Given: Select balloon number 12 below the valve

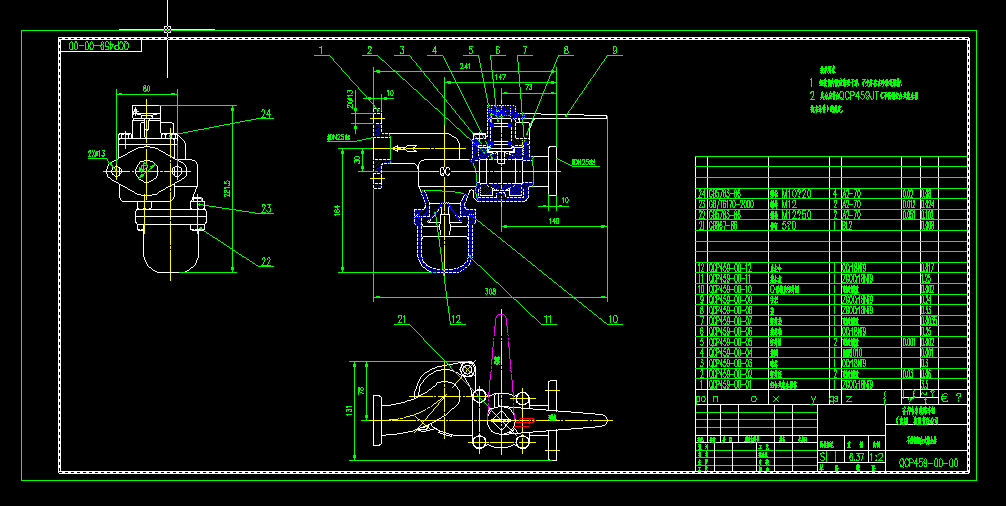Looking at the screenshot, I should pos(456,319).
